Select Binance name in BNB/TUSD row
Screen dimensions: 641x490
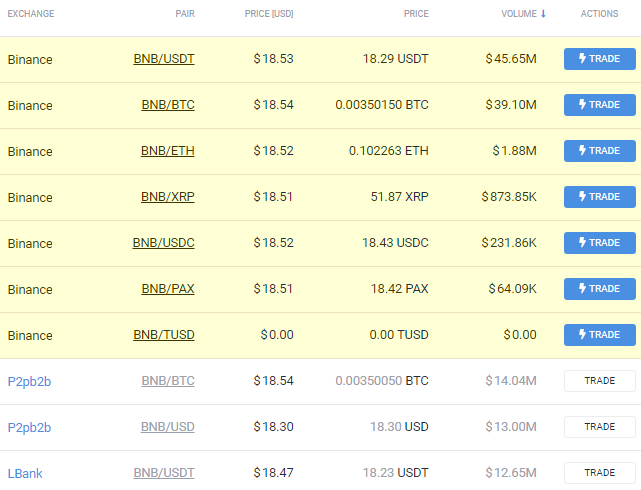click(30, 336)
